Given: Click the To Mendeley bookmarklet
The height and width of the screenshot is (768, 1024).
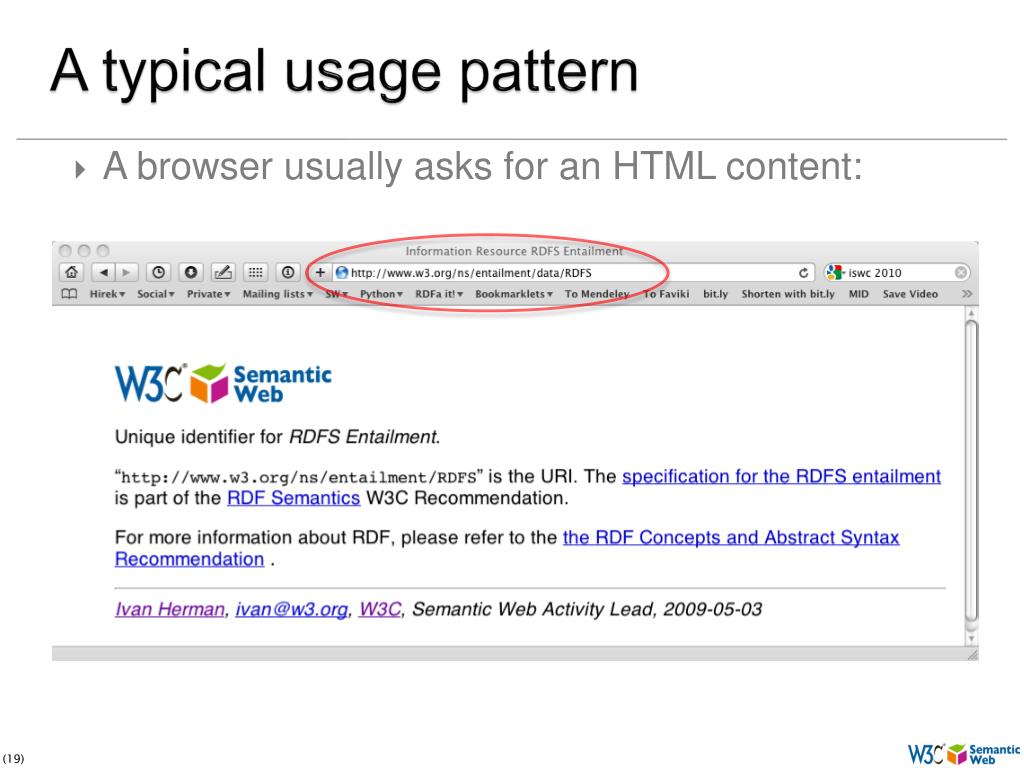Looking at the screenshot, I should [597, 294].
